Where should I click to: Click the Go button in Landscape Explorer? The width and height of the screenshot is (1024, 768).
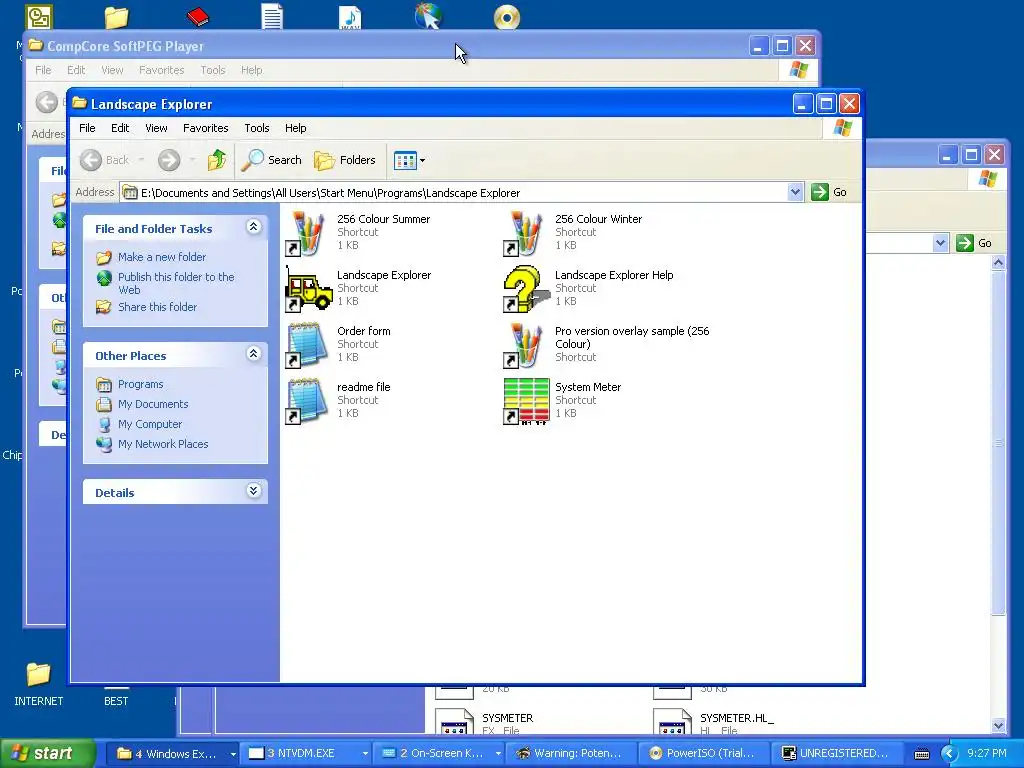(829, 192)
